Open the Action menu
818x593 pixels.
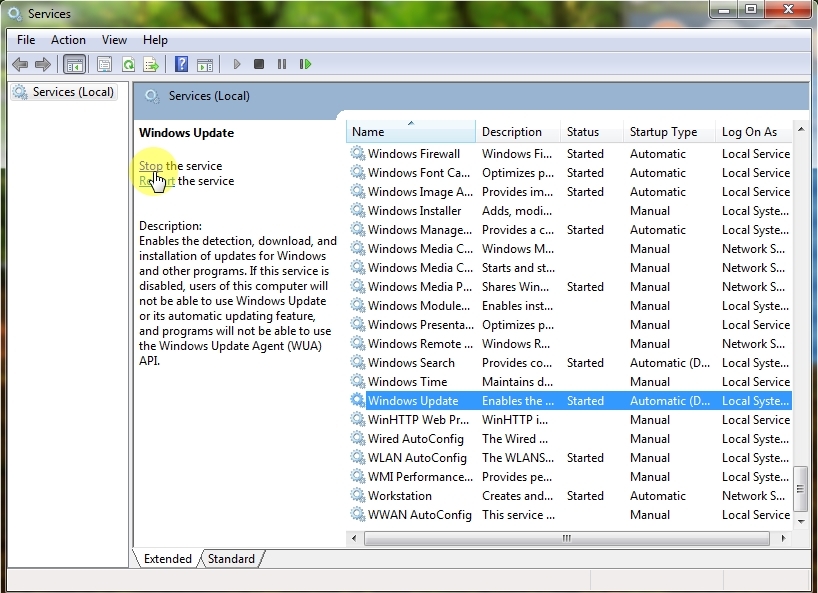68,40
